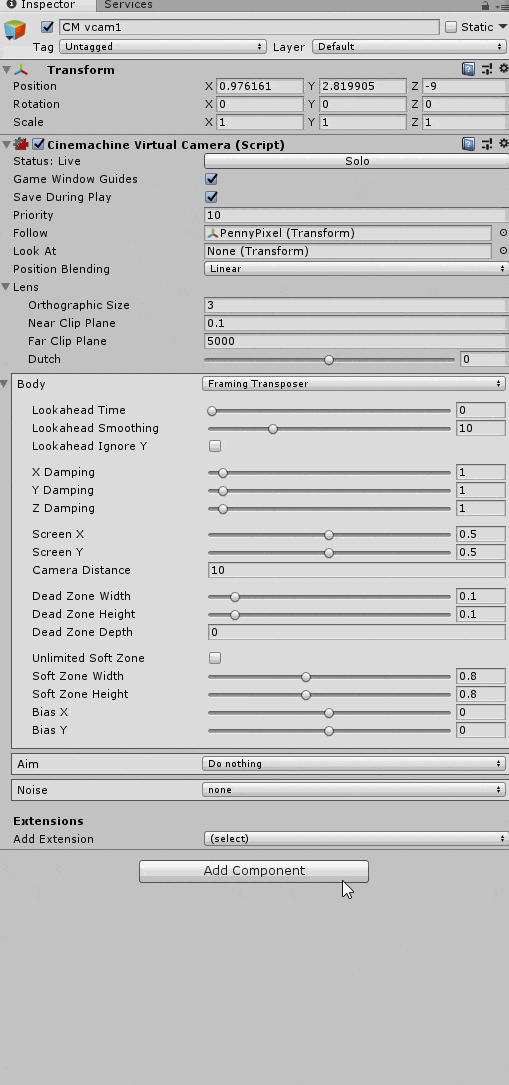Screen dimensions: 509x1085
Task: Open the Transform component gear settings menu
Action: click(x=503, y=69)
